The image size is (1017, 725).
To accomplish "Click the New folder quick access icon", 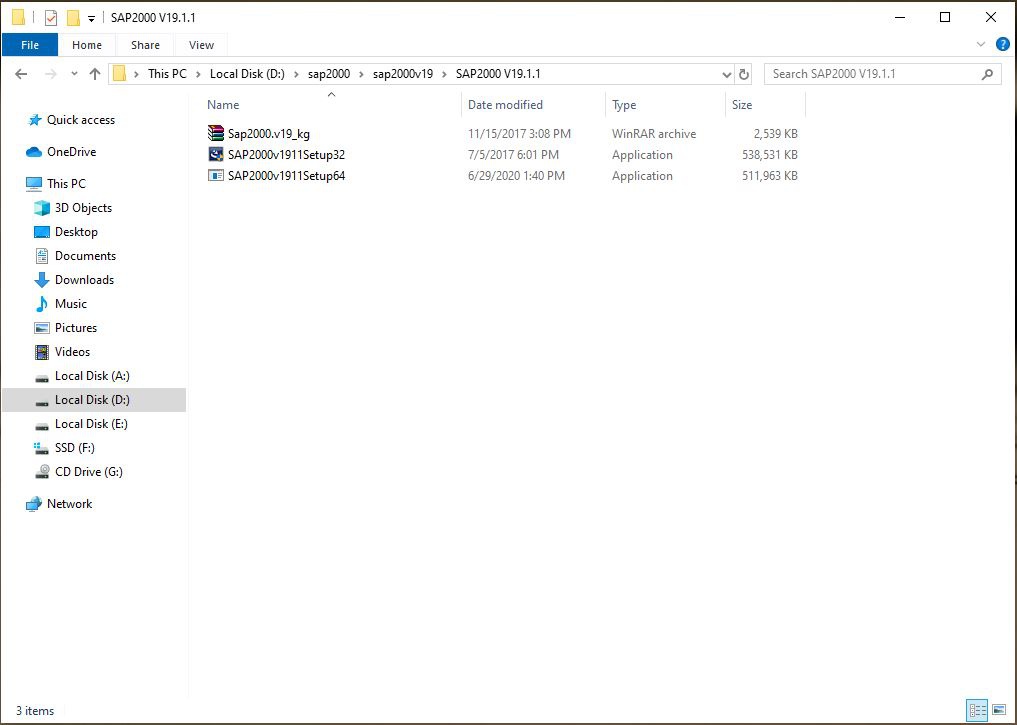I will click(74, 18).
